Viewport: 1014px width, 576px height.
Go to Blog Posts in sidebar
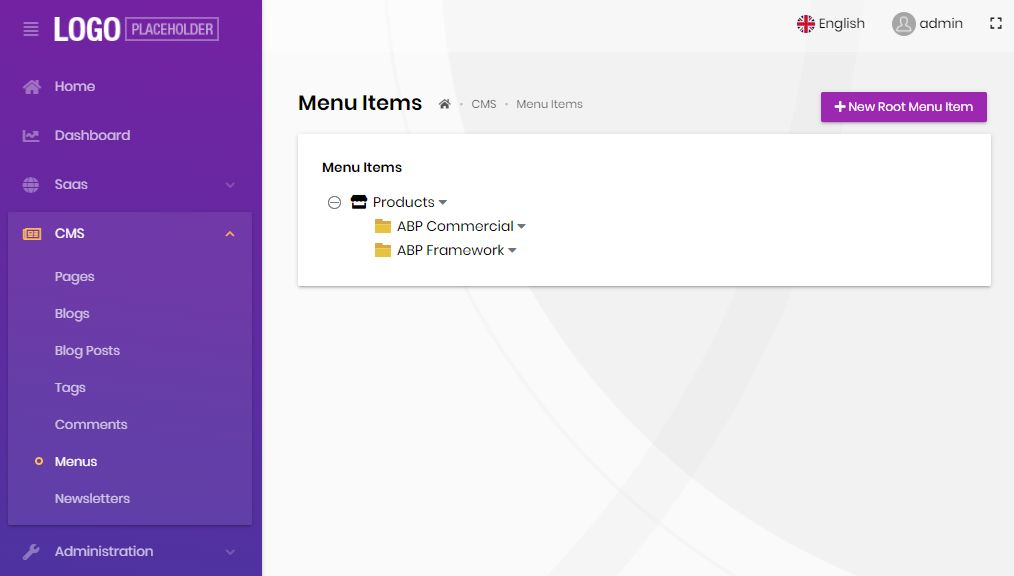pyautogui.click(x=87, y=351)
